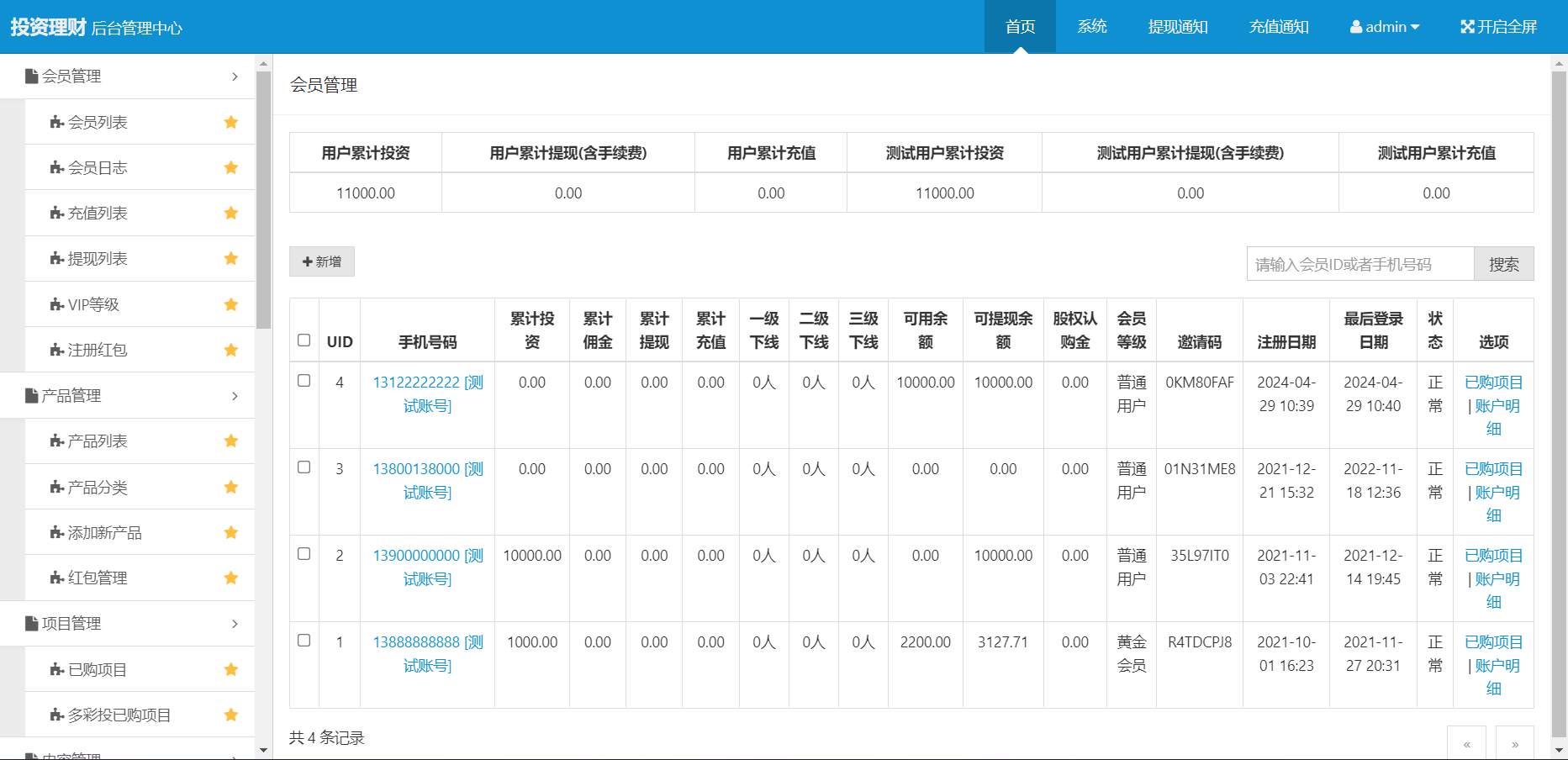Open the 首页 tab in top navigation
The image size is (1568, 760).
[x=1020, y=27]
